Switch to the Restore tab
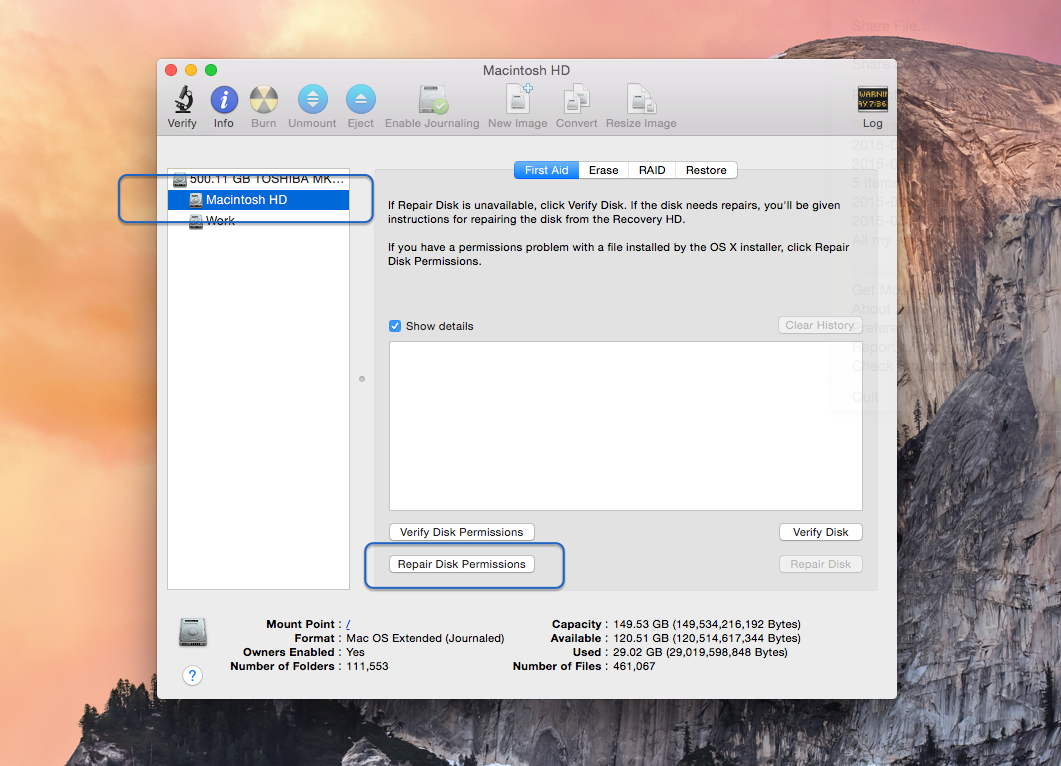The width and height of the screenshot is (1061, 766). tap(706, 171)
